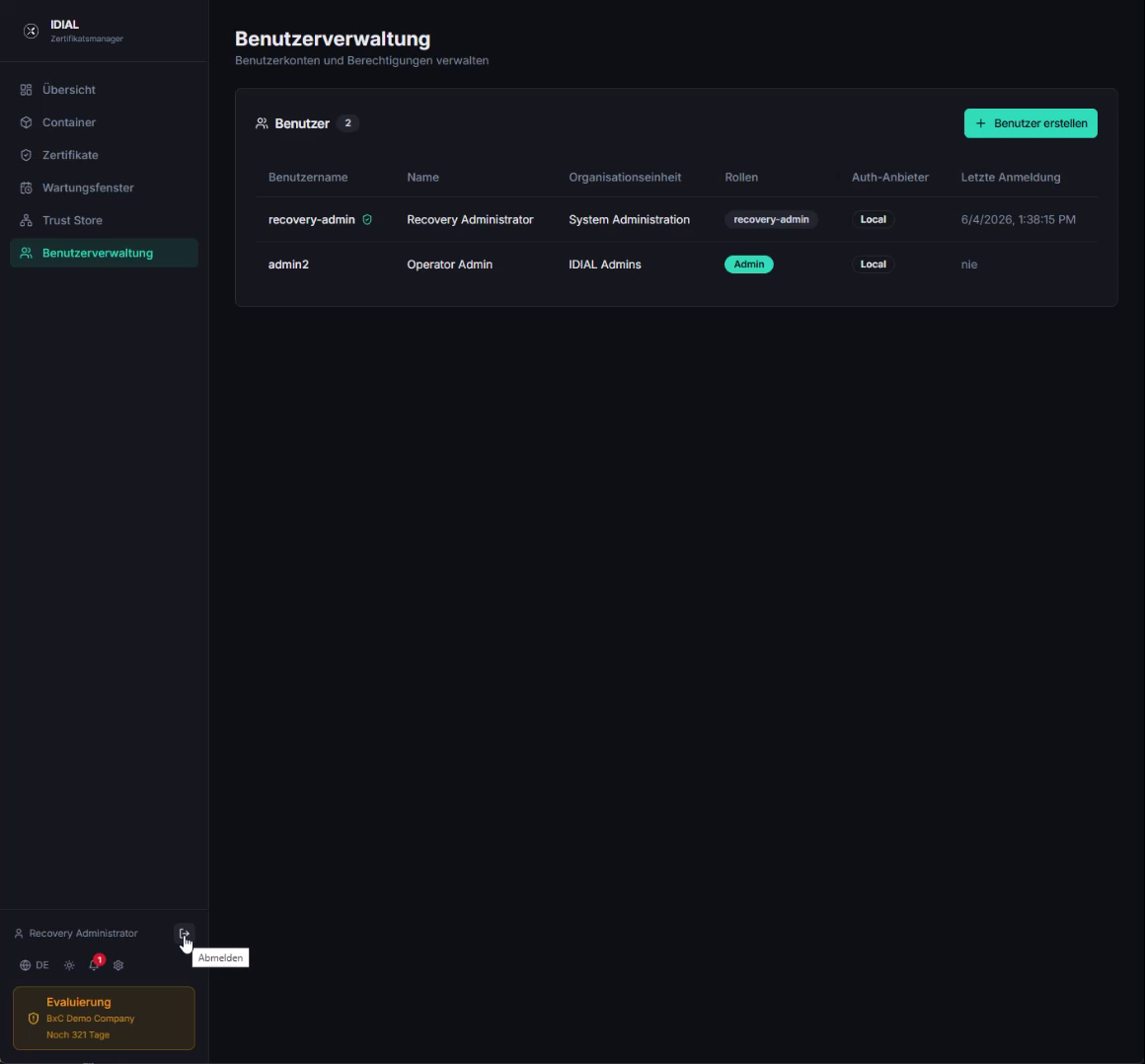The width and height of the screenshot is (1145, 1064).
Task: Click the Letzte Anmeldung column header
Action: pyautogui.click(x=1011, y=178)
